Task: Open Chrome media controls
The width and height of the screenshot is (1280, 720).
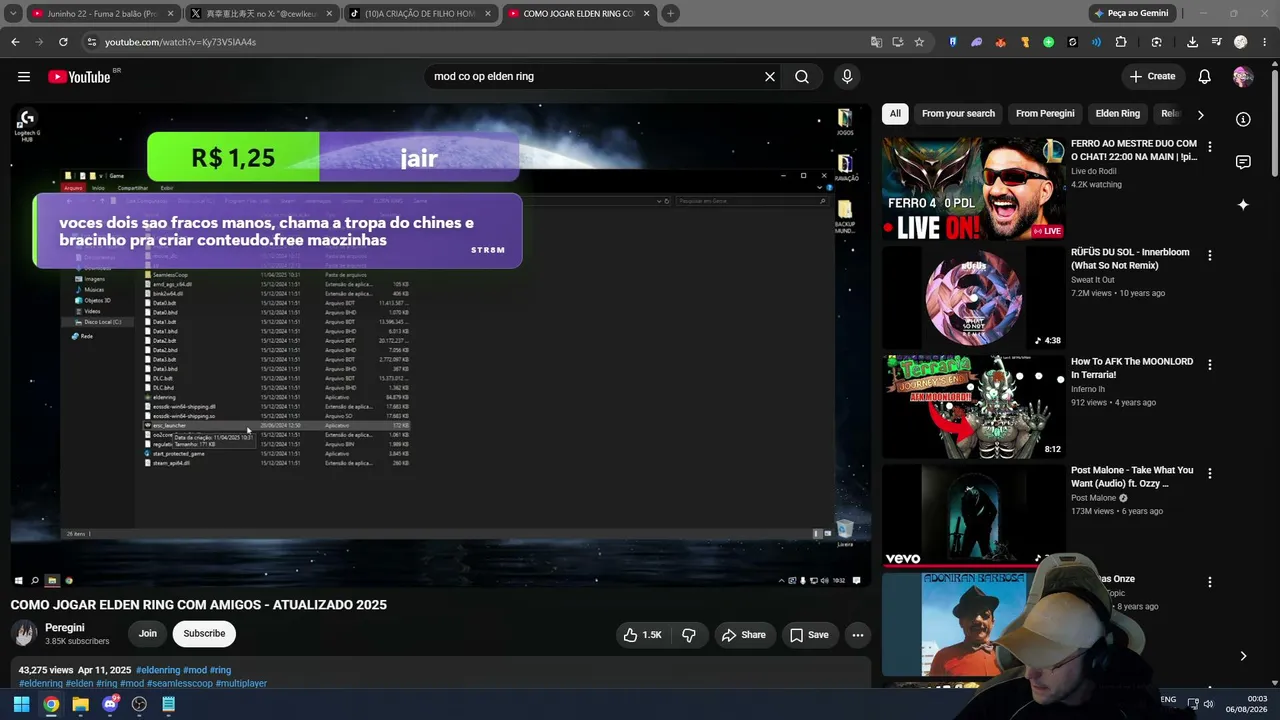Action: (1216, 42)
